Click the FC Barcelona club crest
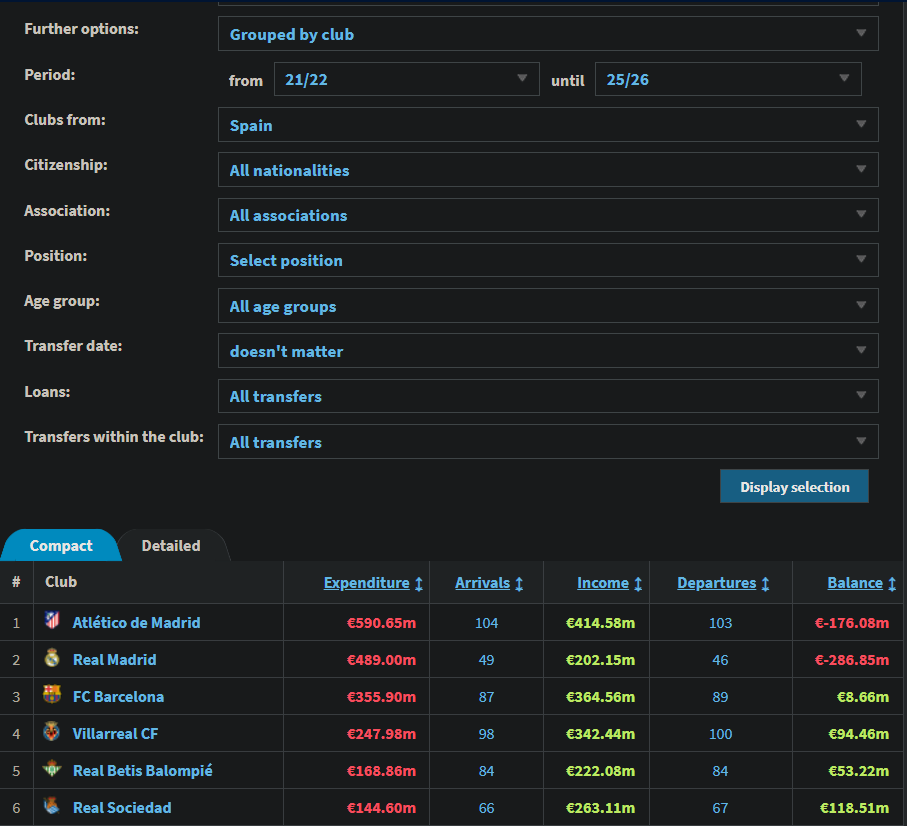Viewport: 907px width, 826px height. pos(52,695)
